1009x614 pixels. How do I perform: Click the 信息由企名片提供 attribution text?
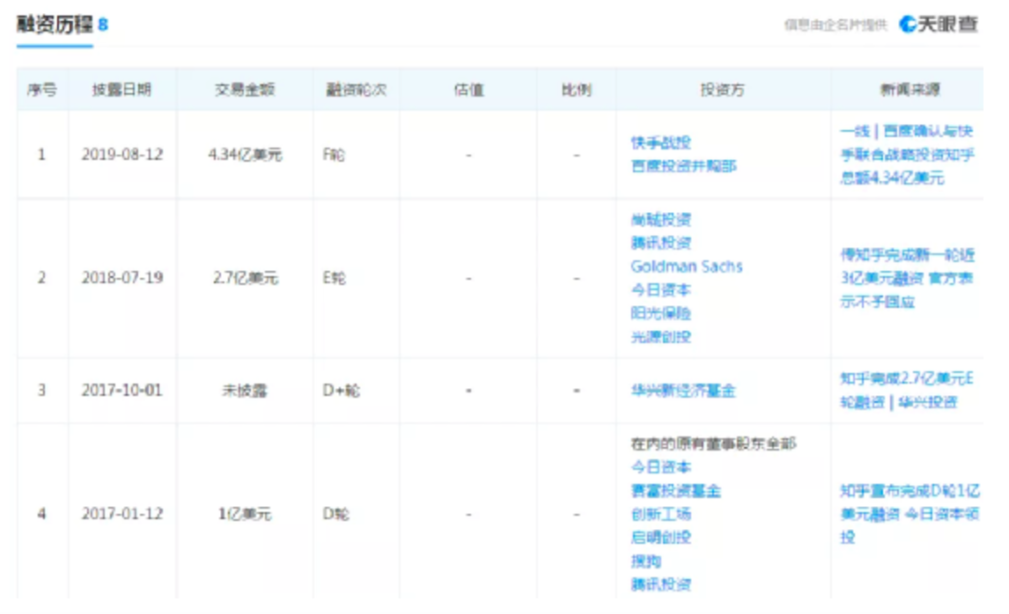coord(835,25)
